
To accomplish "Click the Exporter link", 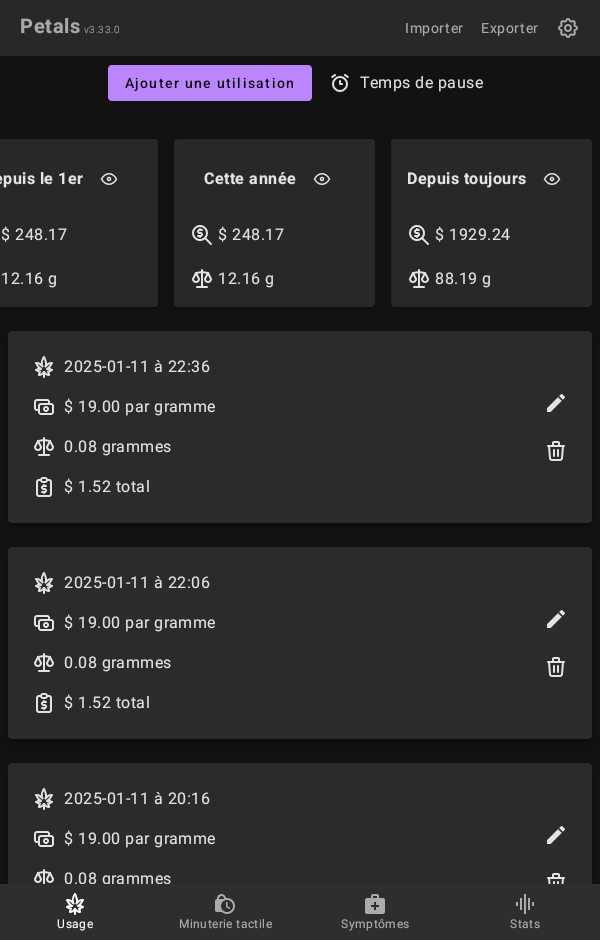I will coord(509,28).
